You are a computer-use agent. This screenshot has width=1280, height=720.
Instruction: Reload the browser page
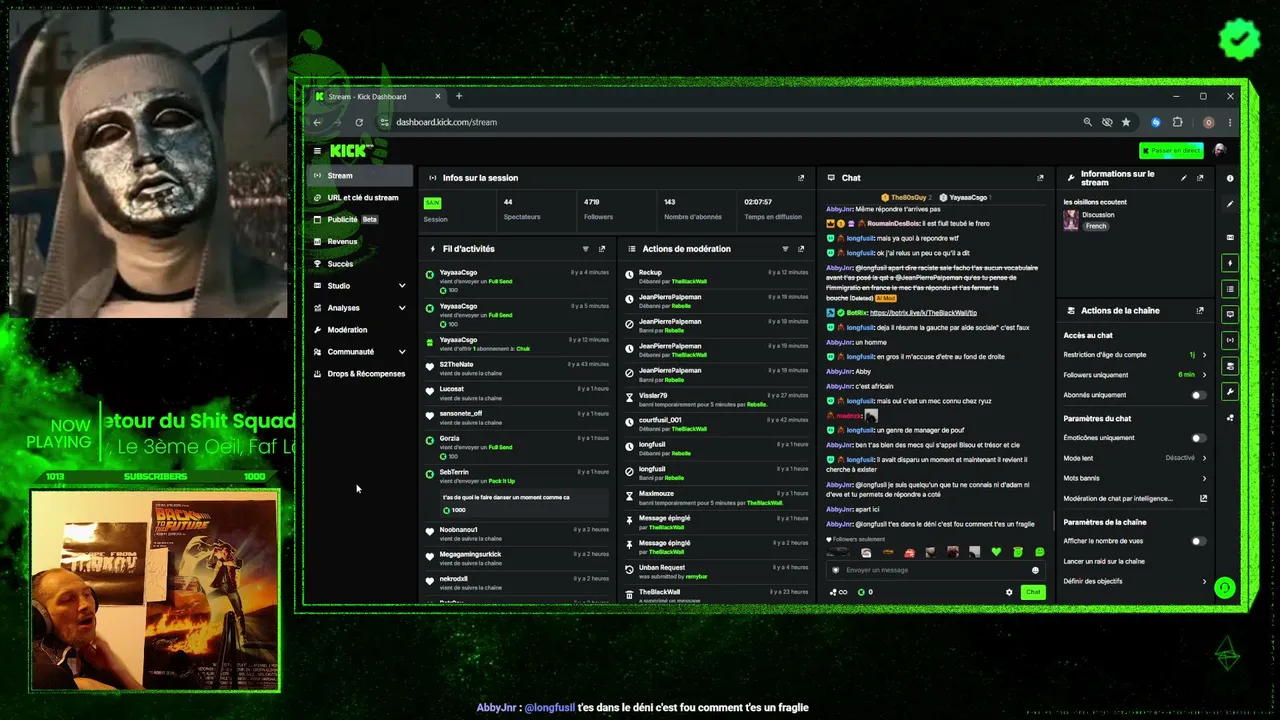tap(359, 122)
